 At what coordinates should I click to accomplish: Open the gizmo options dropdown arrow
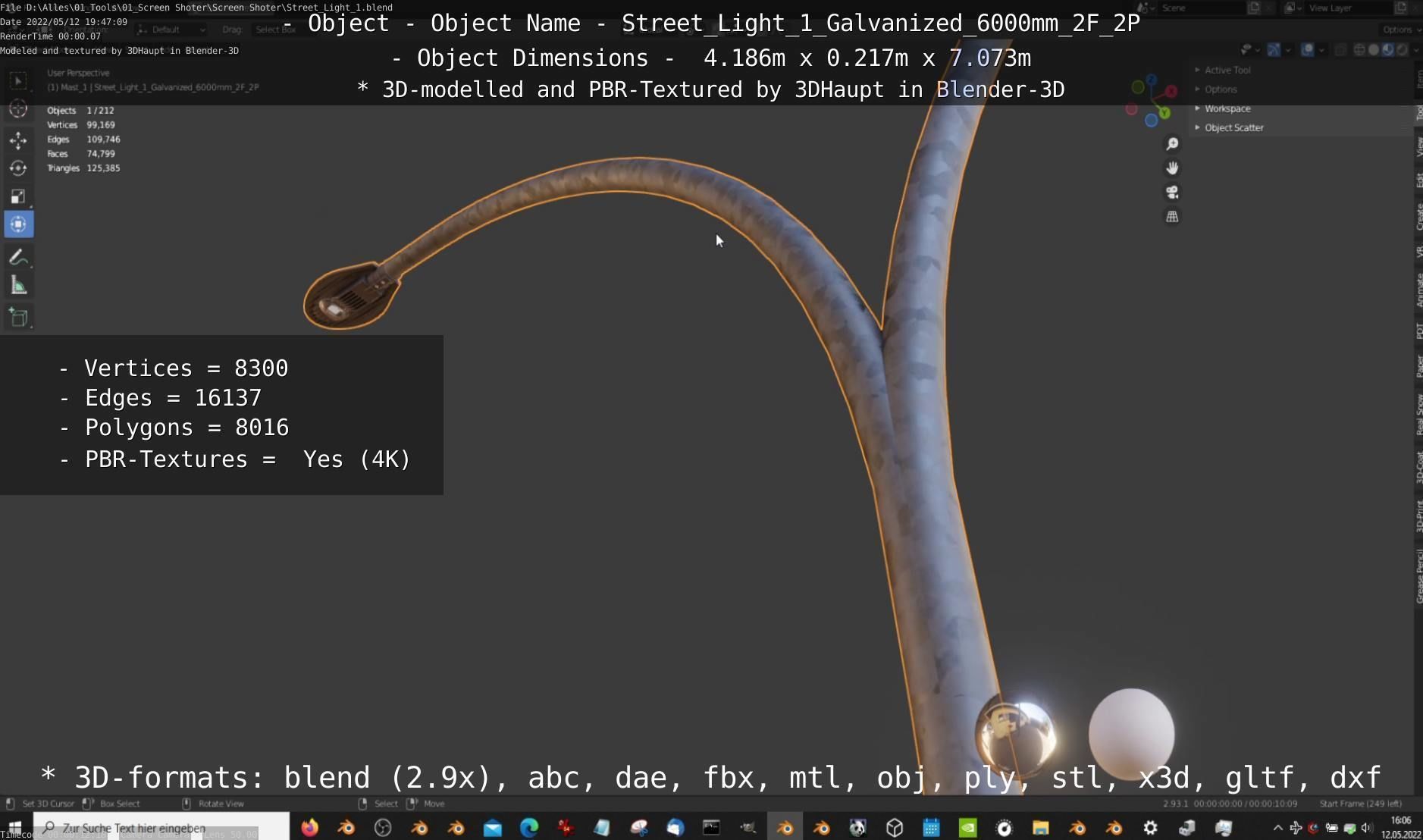1287,50
